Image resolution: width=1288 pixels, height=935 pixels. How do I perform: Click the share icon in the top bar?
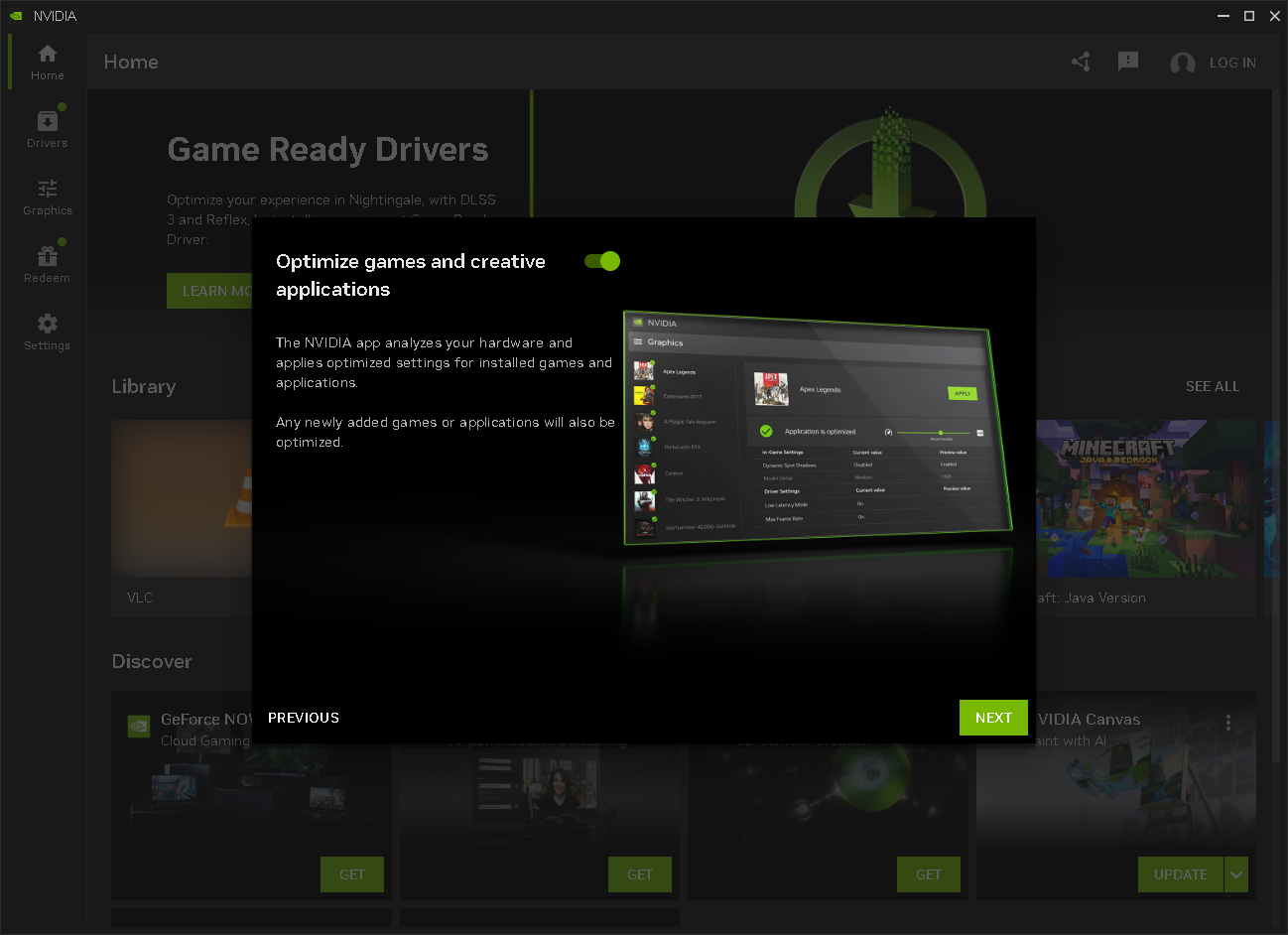[1081, 62]
